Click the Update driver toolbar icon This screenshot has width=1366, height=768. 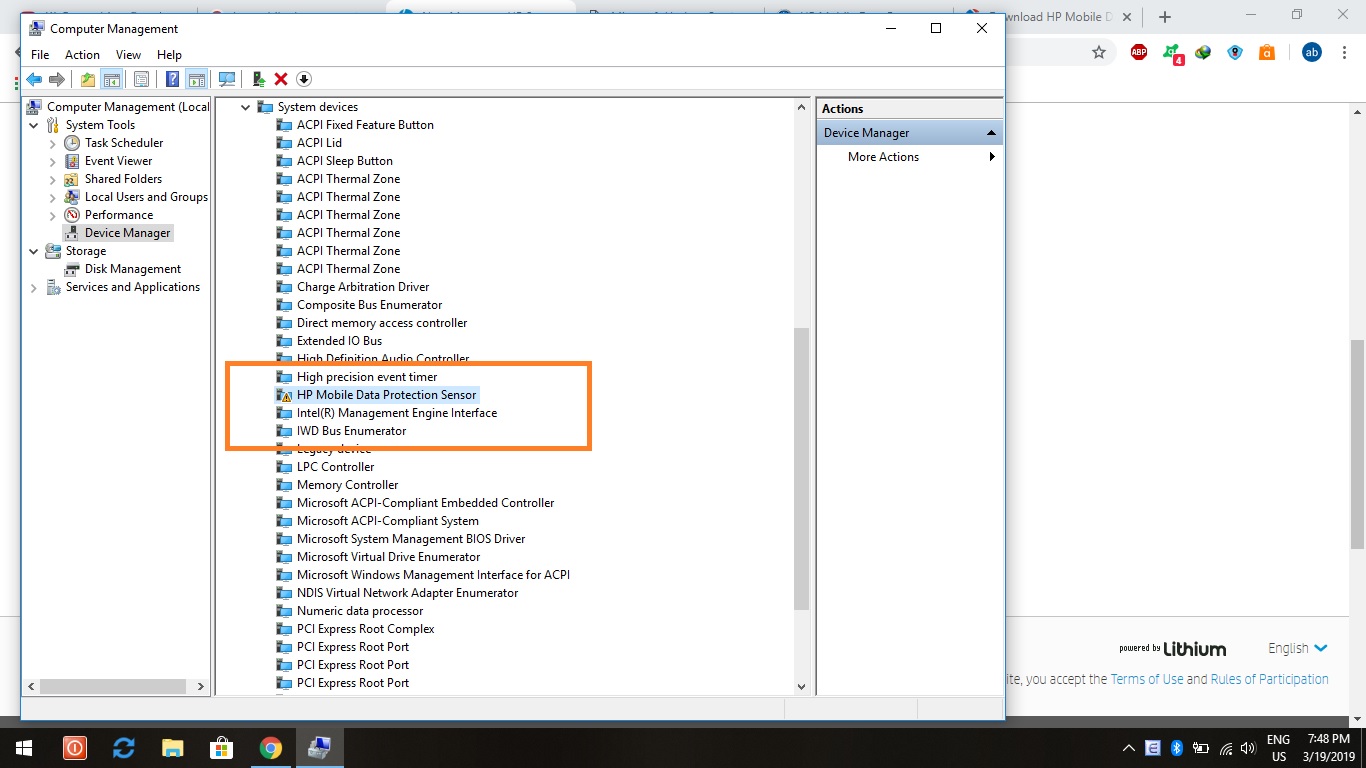[258, 79]
